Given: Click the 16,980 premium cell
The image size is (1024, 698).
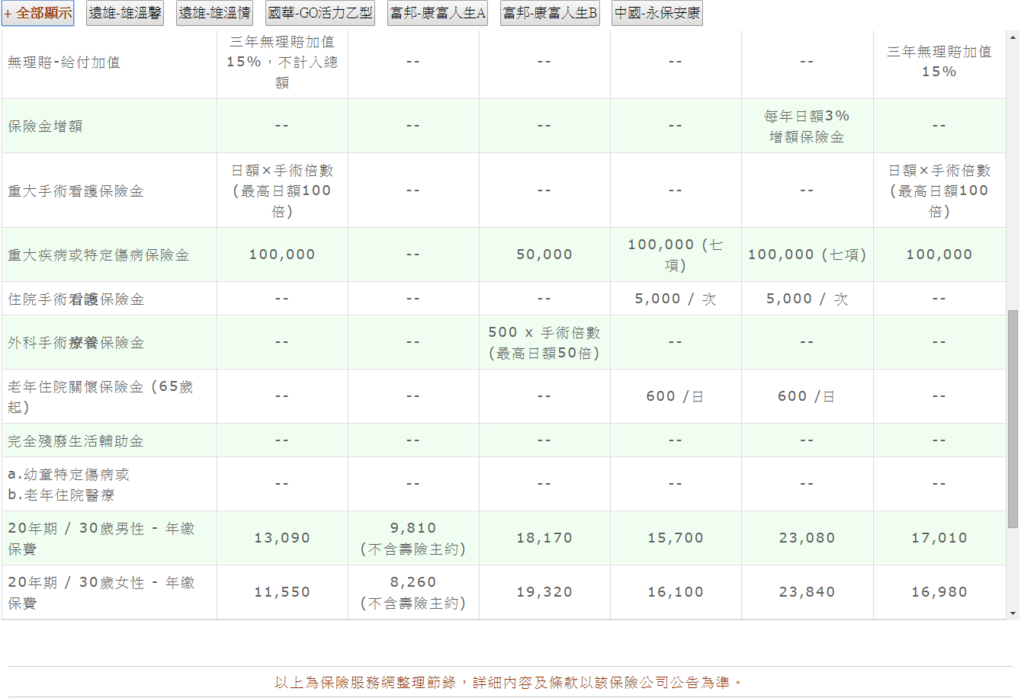Looking at the screenshot, I should click(939, 592).
